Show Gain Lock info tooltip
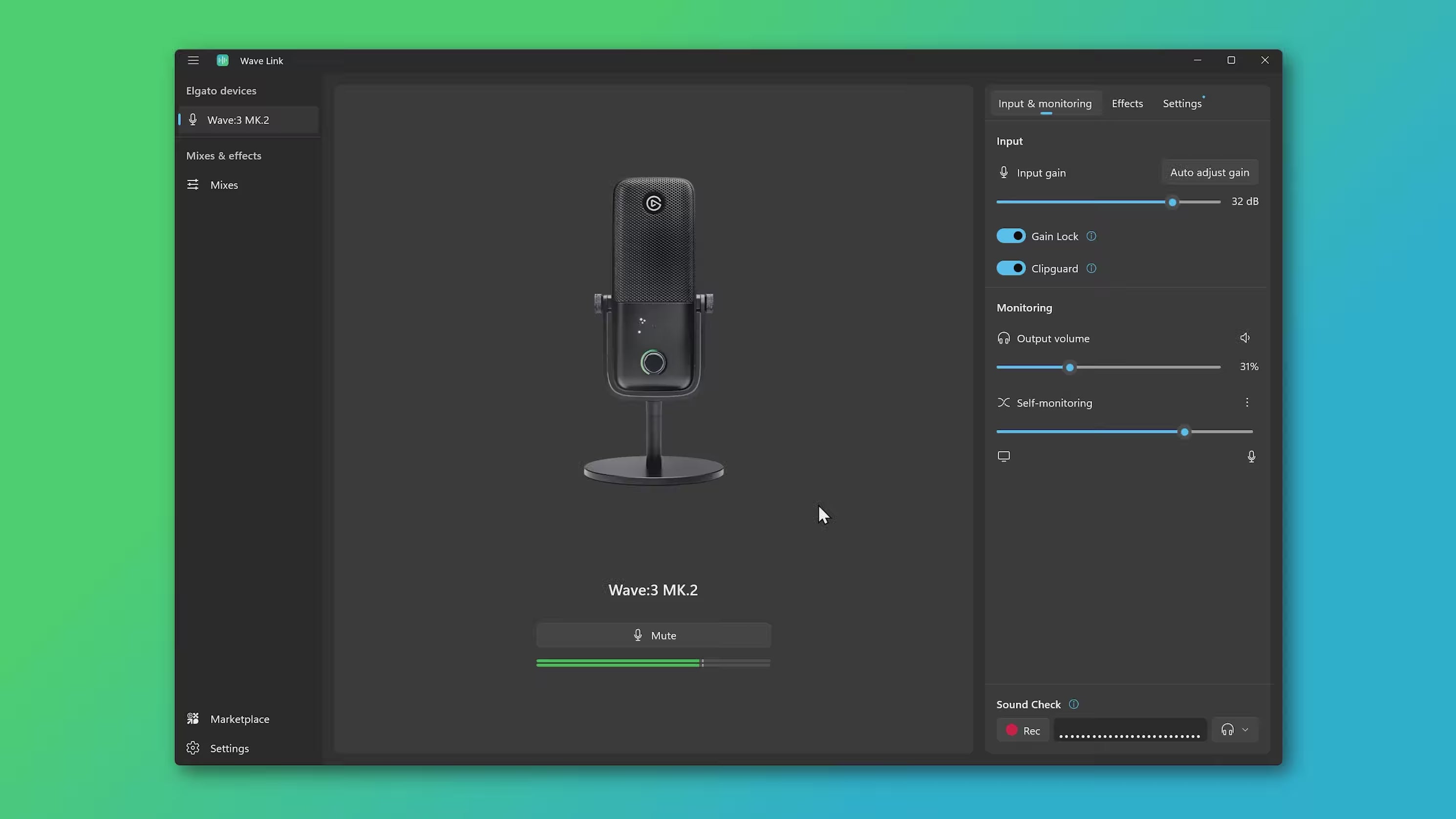Image resolution: width=1456 pixels, height=819 pixels. [1092, 236]
